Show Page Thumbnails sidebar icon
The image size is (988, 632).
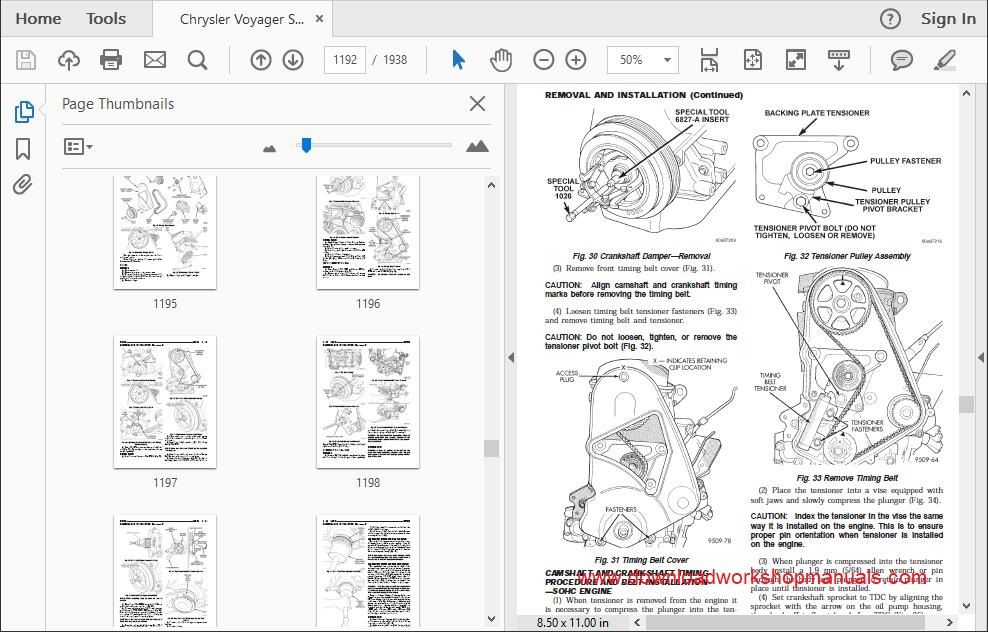[23, 112]
